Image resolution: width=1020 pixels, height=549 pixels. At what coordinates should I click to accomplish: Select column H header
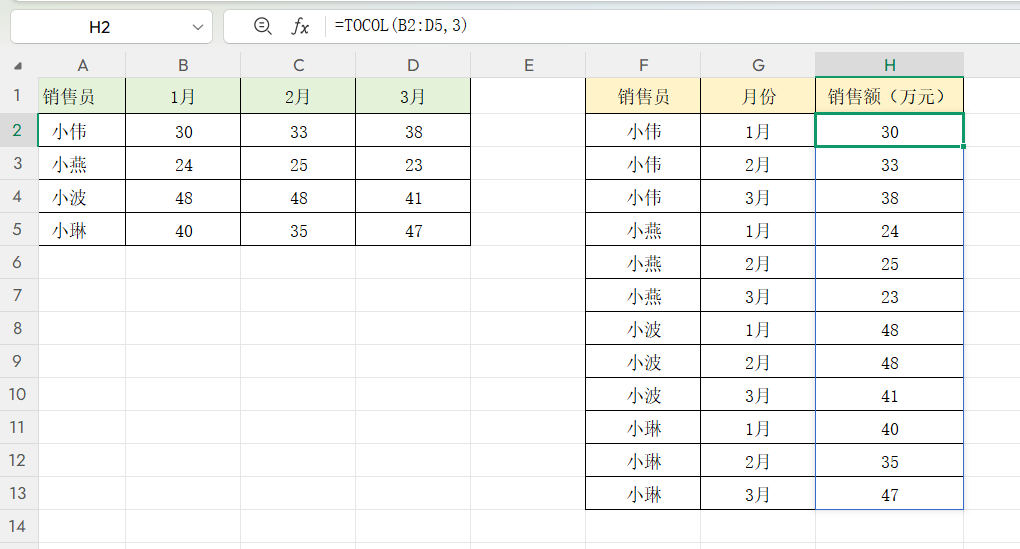click(x=889, y=66)
